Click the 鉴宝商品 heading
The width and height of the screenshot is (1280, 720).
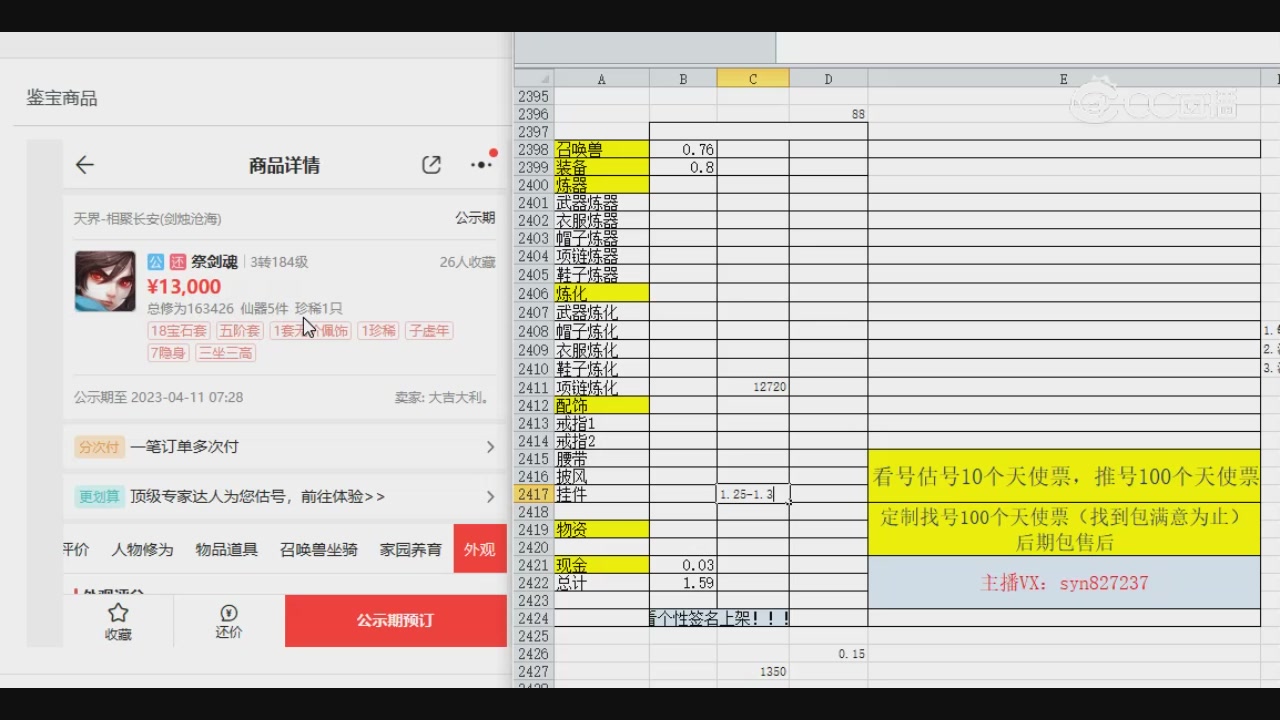tap(62, 98)
